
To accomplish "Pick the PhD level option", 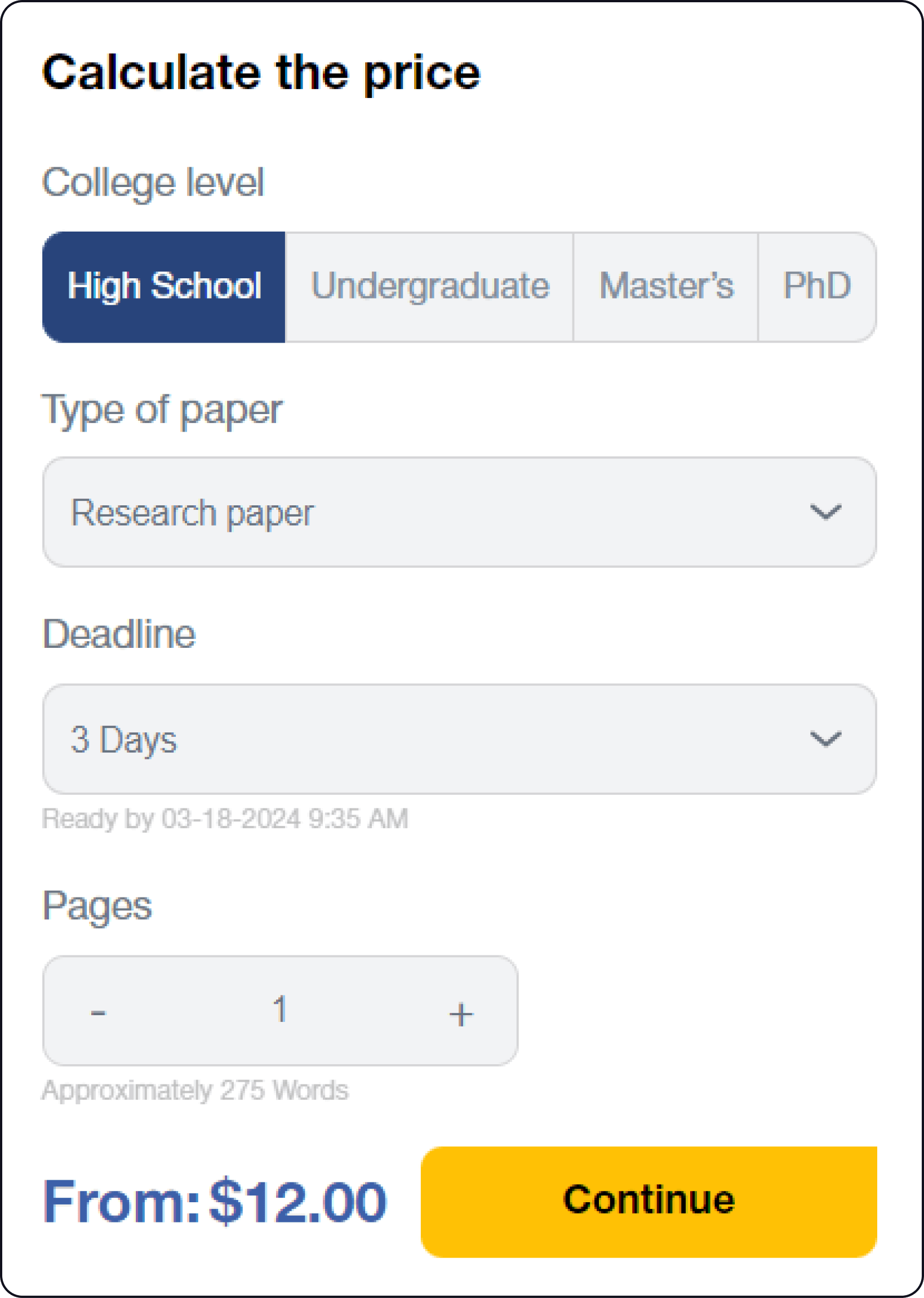I will 816,286.
